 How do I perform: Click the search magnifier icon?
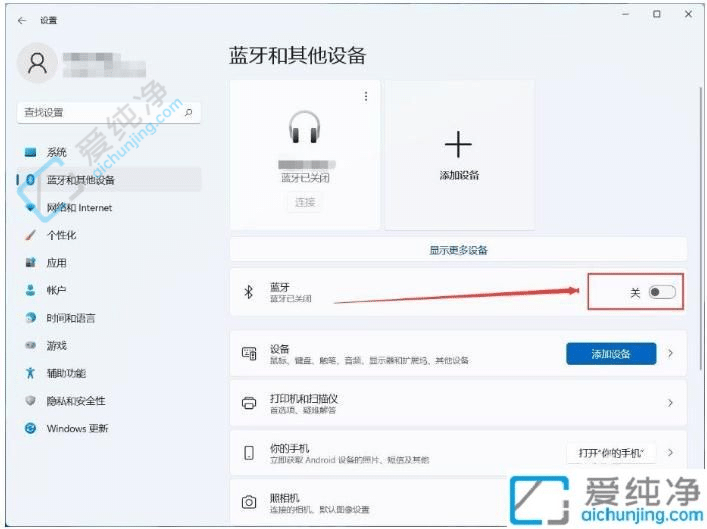point(188,112)
